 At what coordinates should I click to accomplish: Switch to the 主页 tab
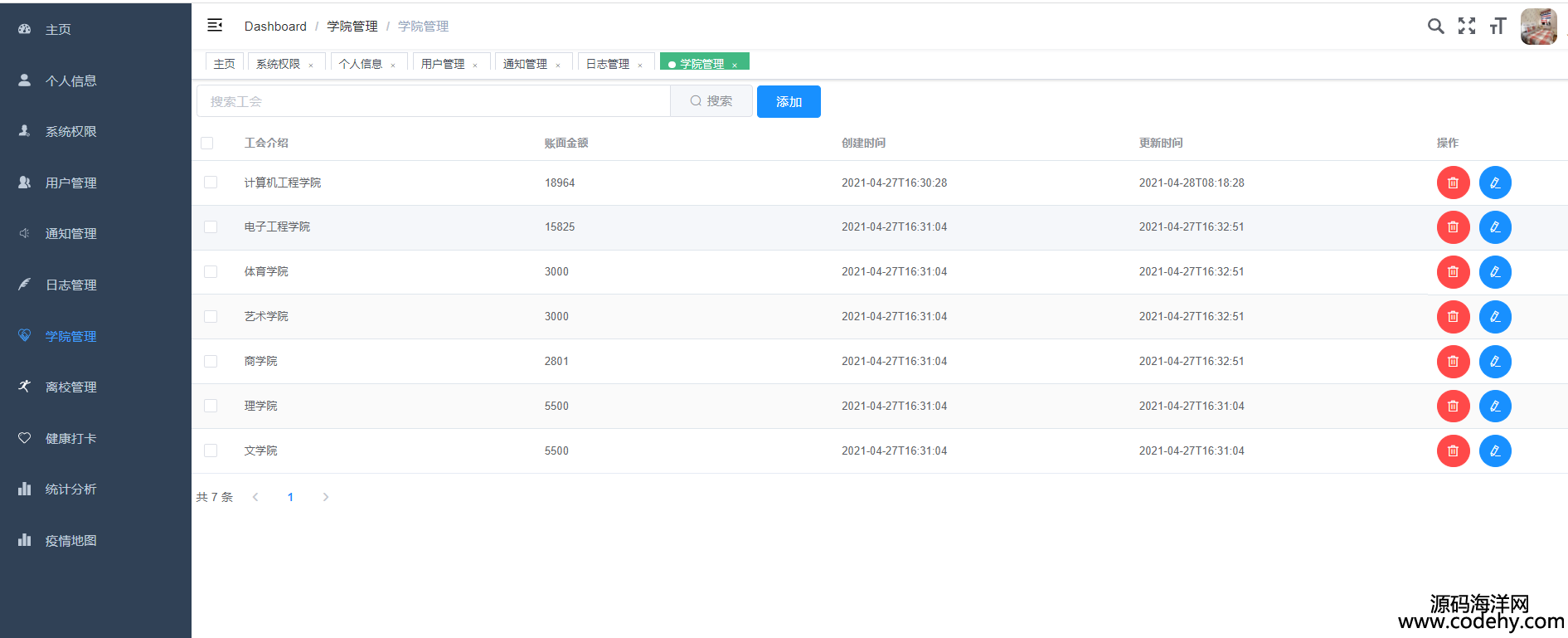point(225,63)
